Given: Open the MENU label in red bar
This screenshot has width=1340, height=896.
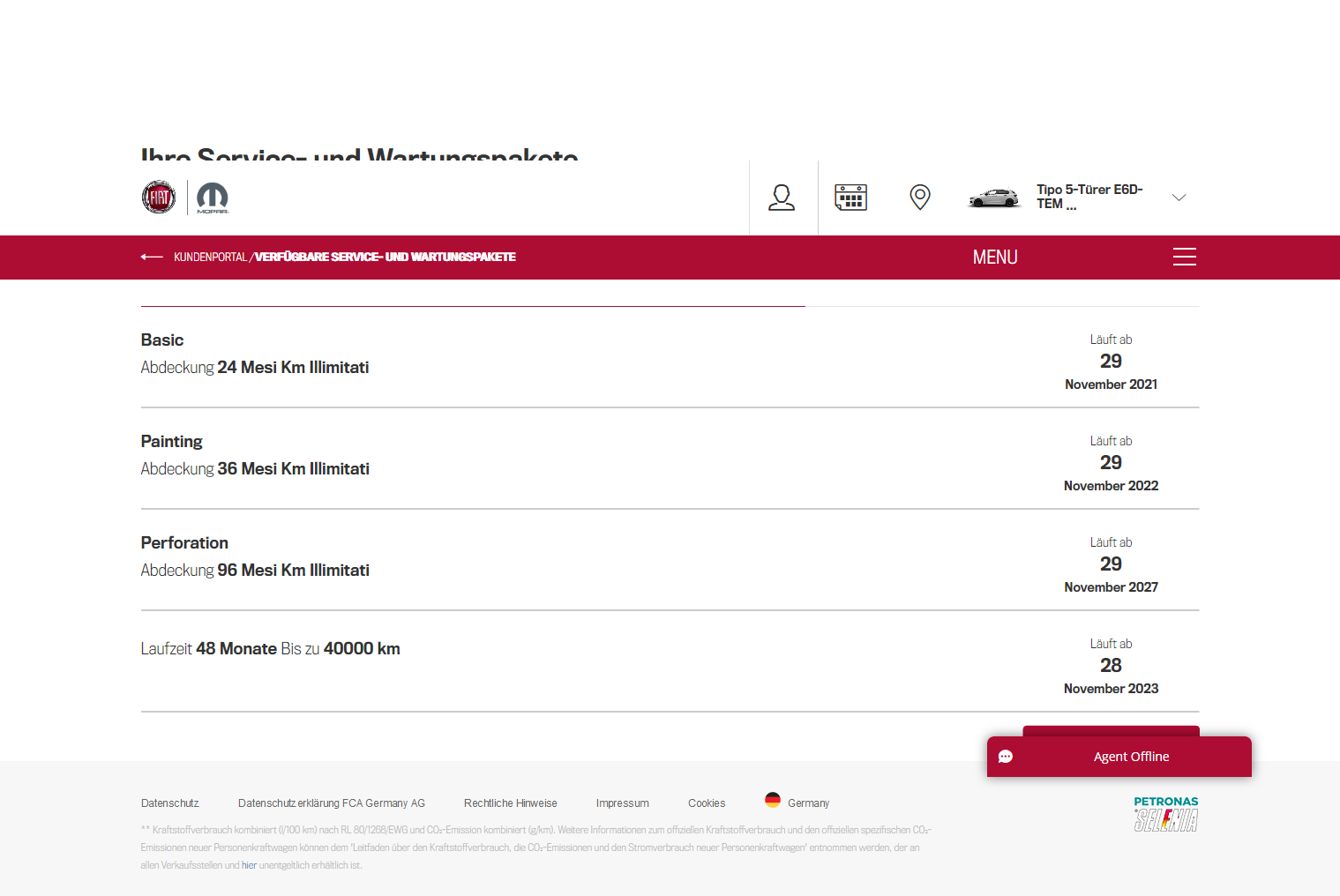Looking at the screenshot, I should 995,258.
